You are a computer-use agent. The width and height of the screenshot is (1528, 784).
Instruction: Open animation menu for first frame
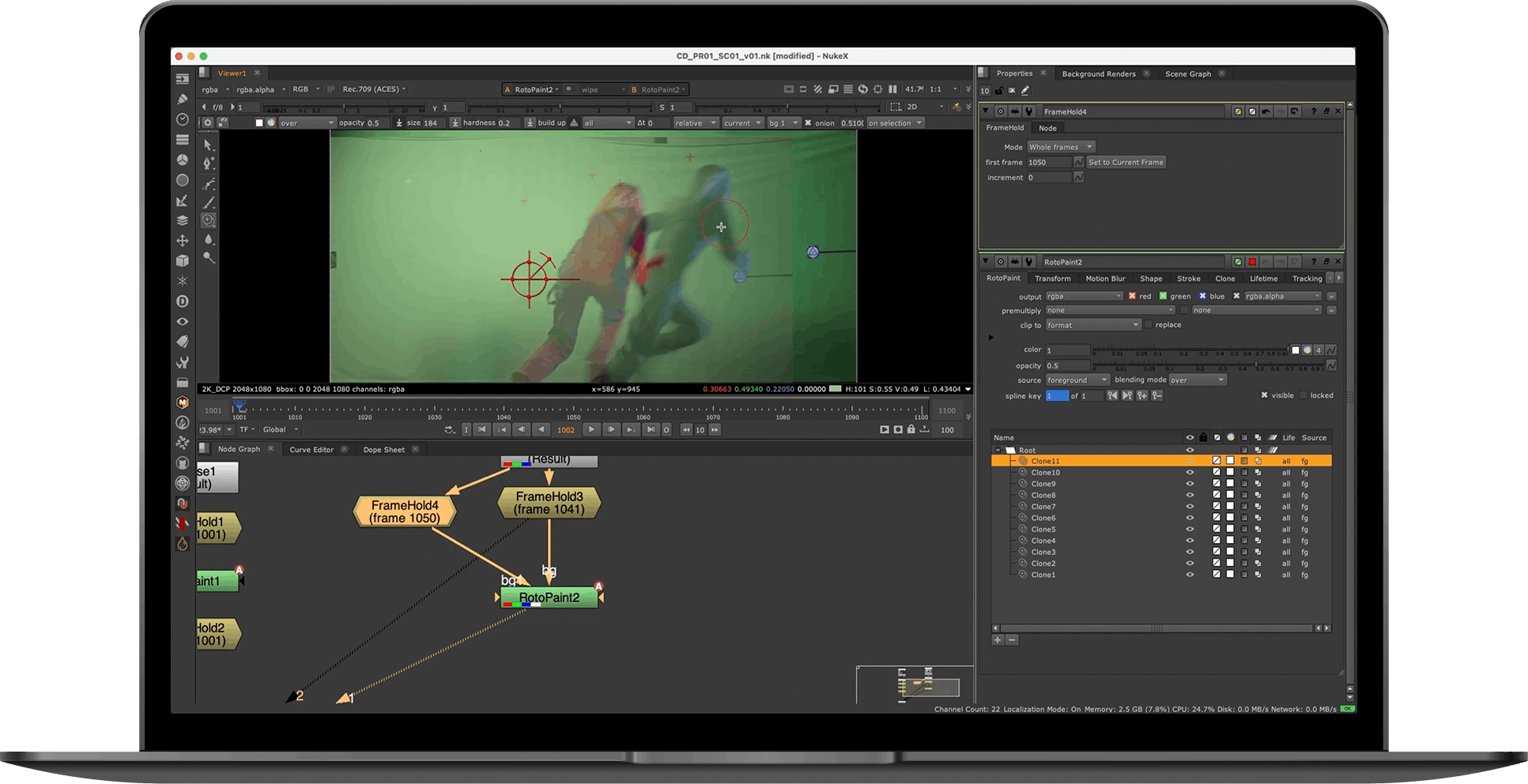1078,162
